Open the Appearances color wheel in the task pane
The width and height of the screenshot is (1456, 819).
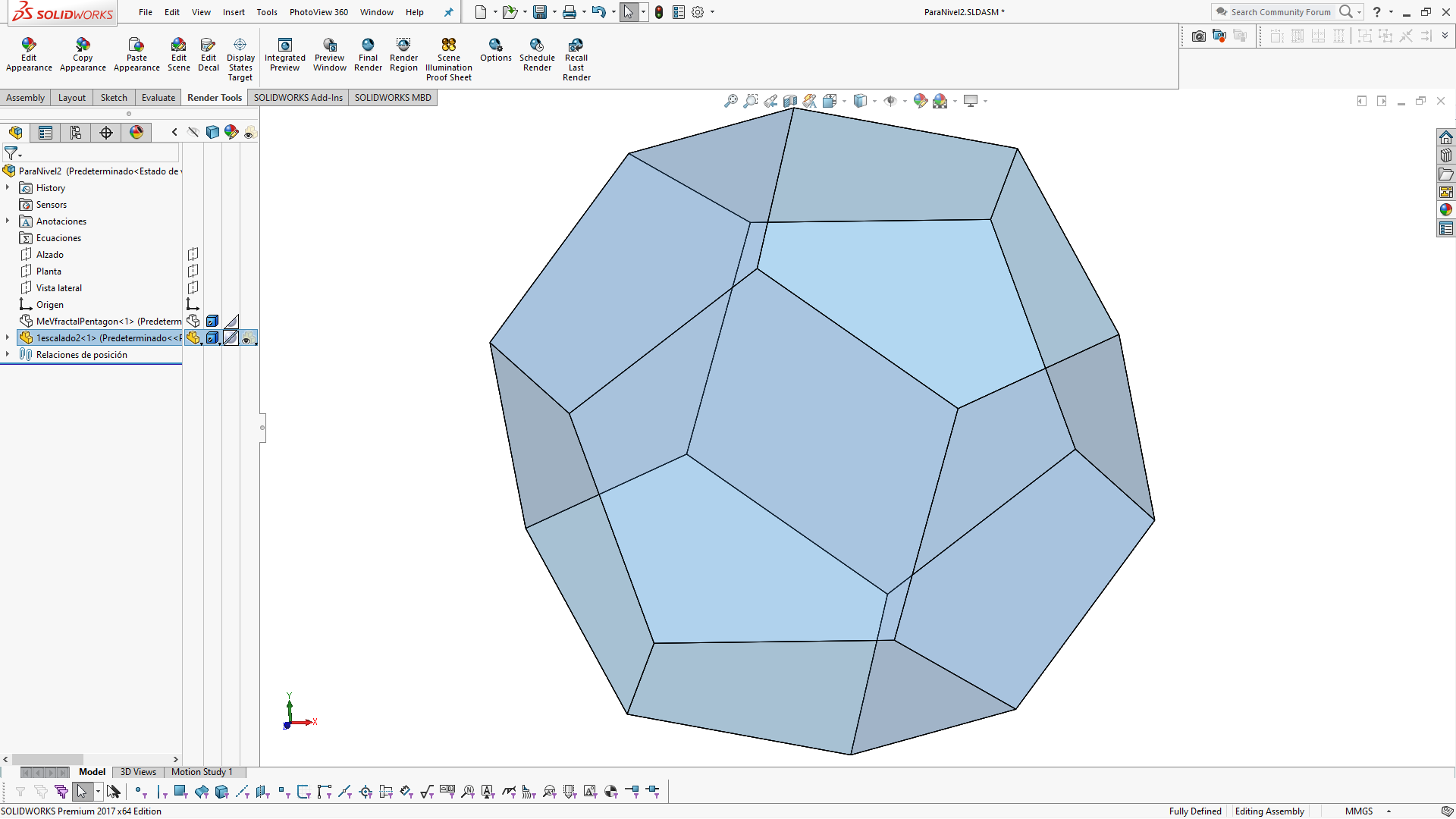(x=1445, y=210)
